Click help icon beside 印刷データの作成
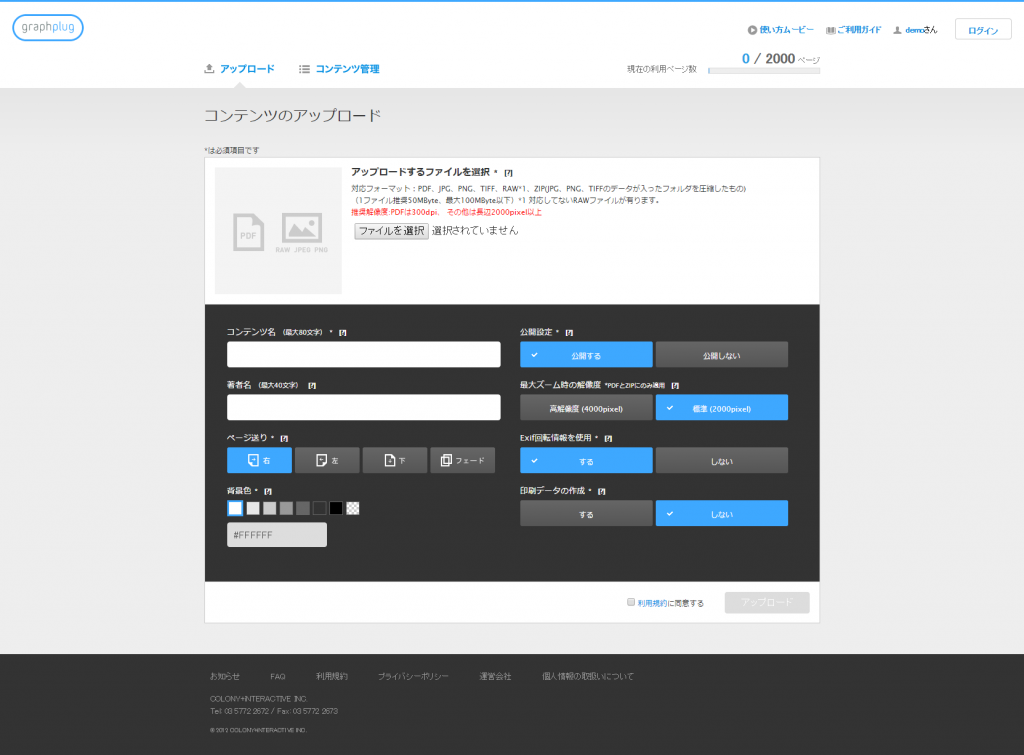 [601, 491]
